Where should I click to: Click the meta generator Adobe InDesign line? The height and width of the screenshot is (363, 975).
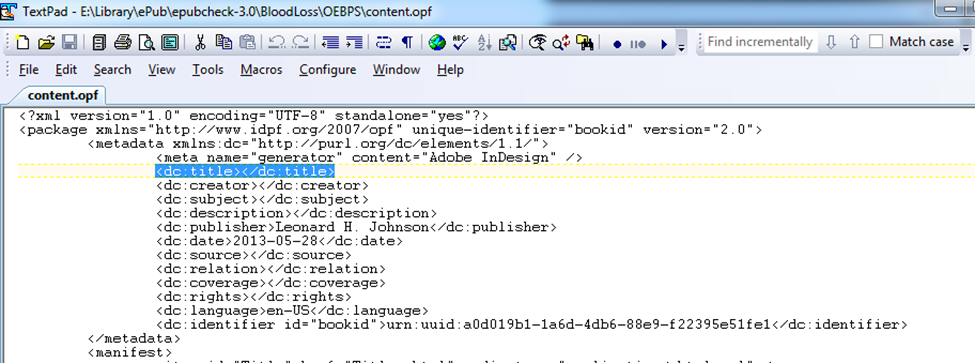(369, 157)
